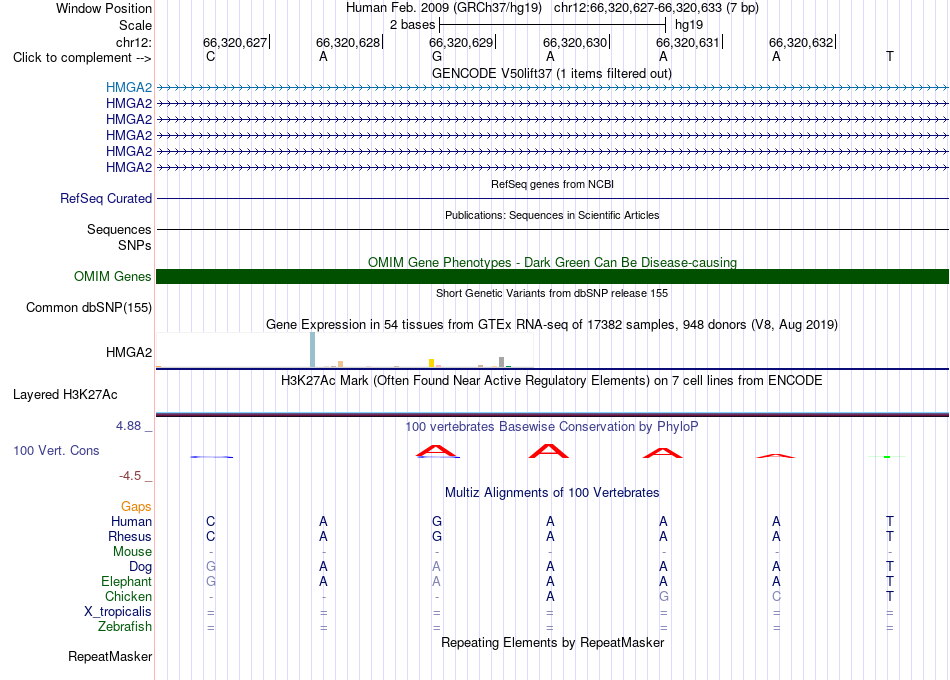The width and height of the screenshot is (950, 680).
Task: Click the -4.5 PhyloP scale value
Action: click(130, 476)
